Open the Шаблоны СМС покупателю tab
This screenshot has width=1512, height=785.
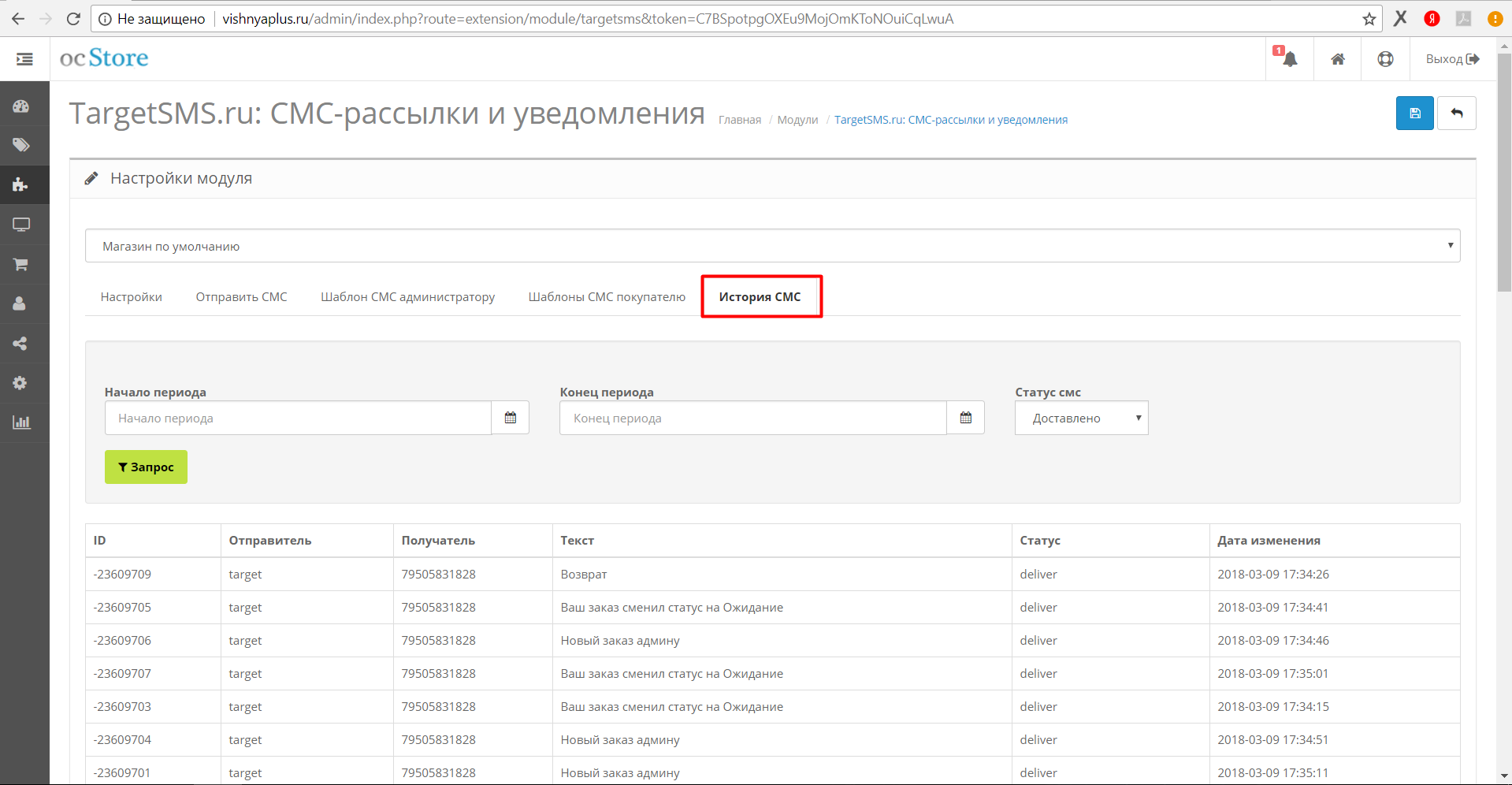tap(607, 297)
